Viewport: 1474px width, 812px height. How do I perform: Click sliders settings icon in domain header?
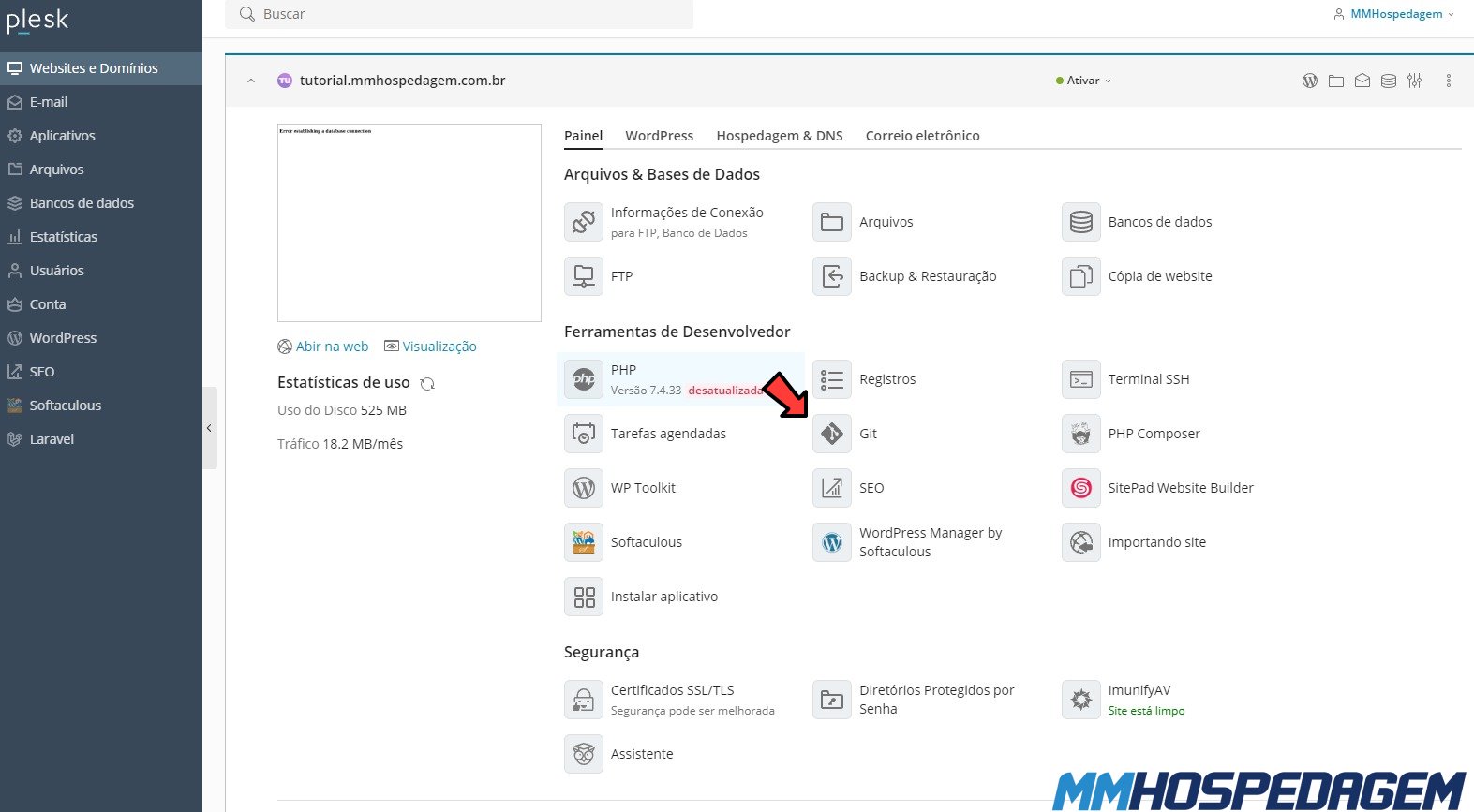(x=1415, y=81)
